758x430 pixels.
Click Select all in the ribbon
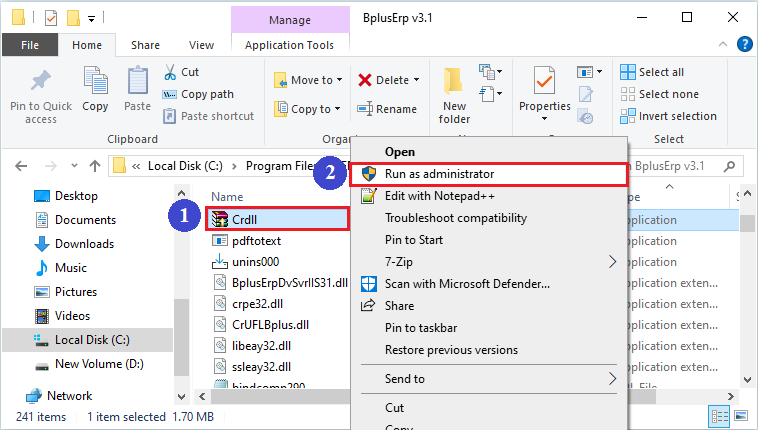coord(661,72)
